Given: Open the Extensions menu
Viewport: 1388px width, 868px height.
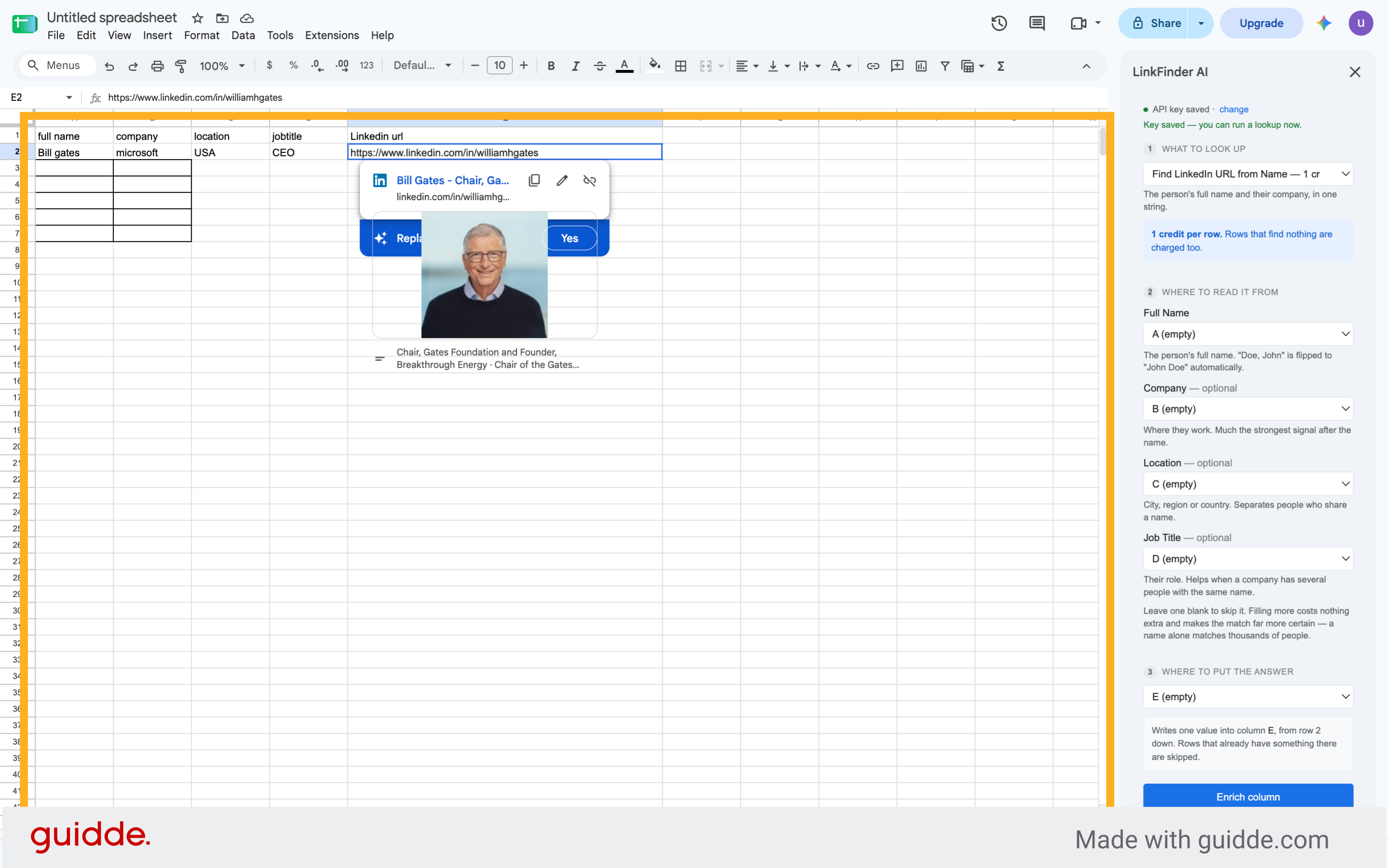Looking at the screenshot, I should (332, 36).
